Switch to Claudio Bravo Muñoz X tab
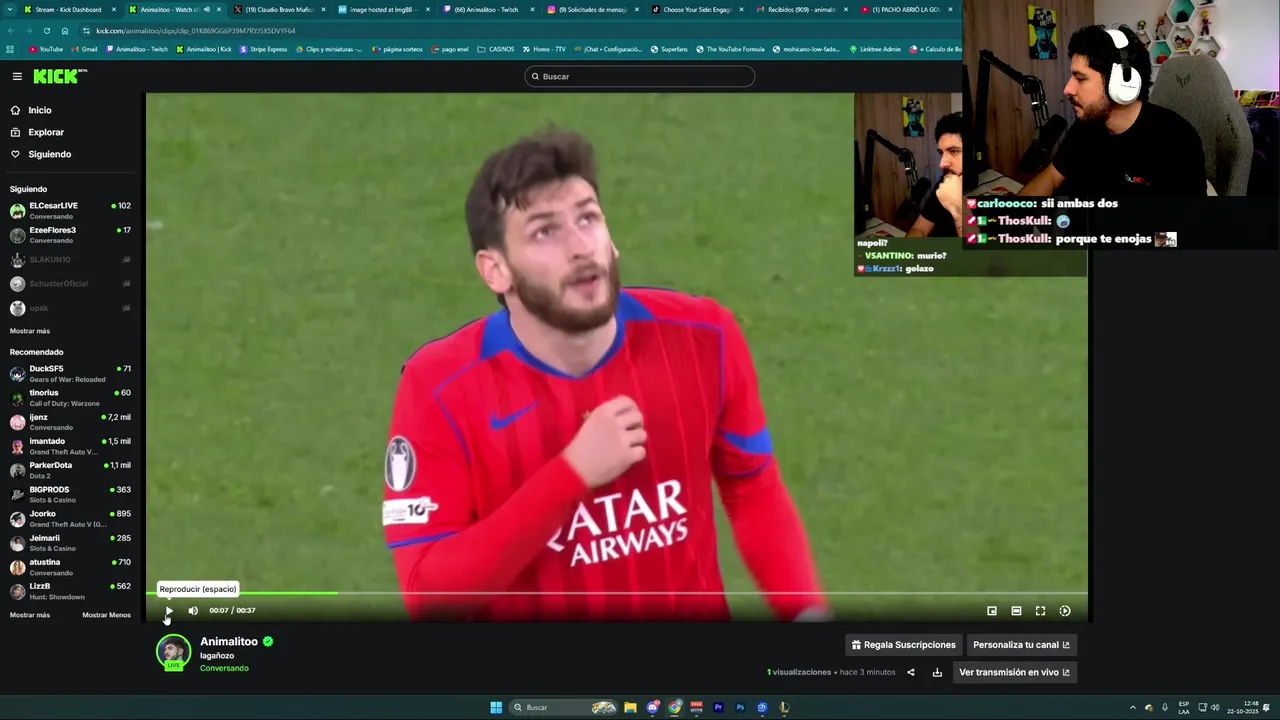This screenshot has width=1280, height=720. pos(278,9)
